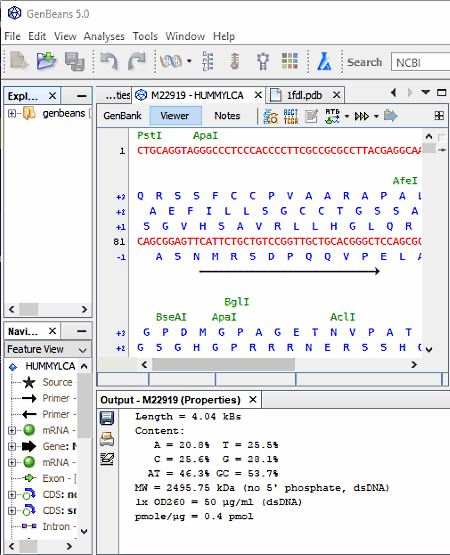Click the find features icon in viewer toolbar
This screenshot has width=450, height=555.
271,116
